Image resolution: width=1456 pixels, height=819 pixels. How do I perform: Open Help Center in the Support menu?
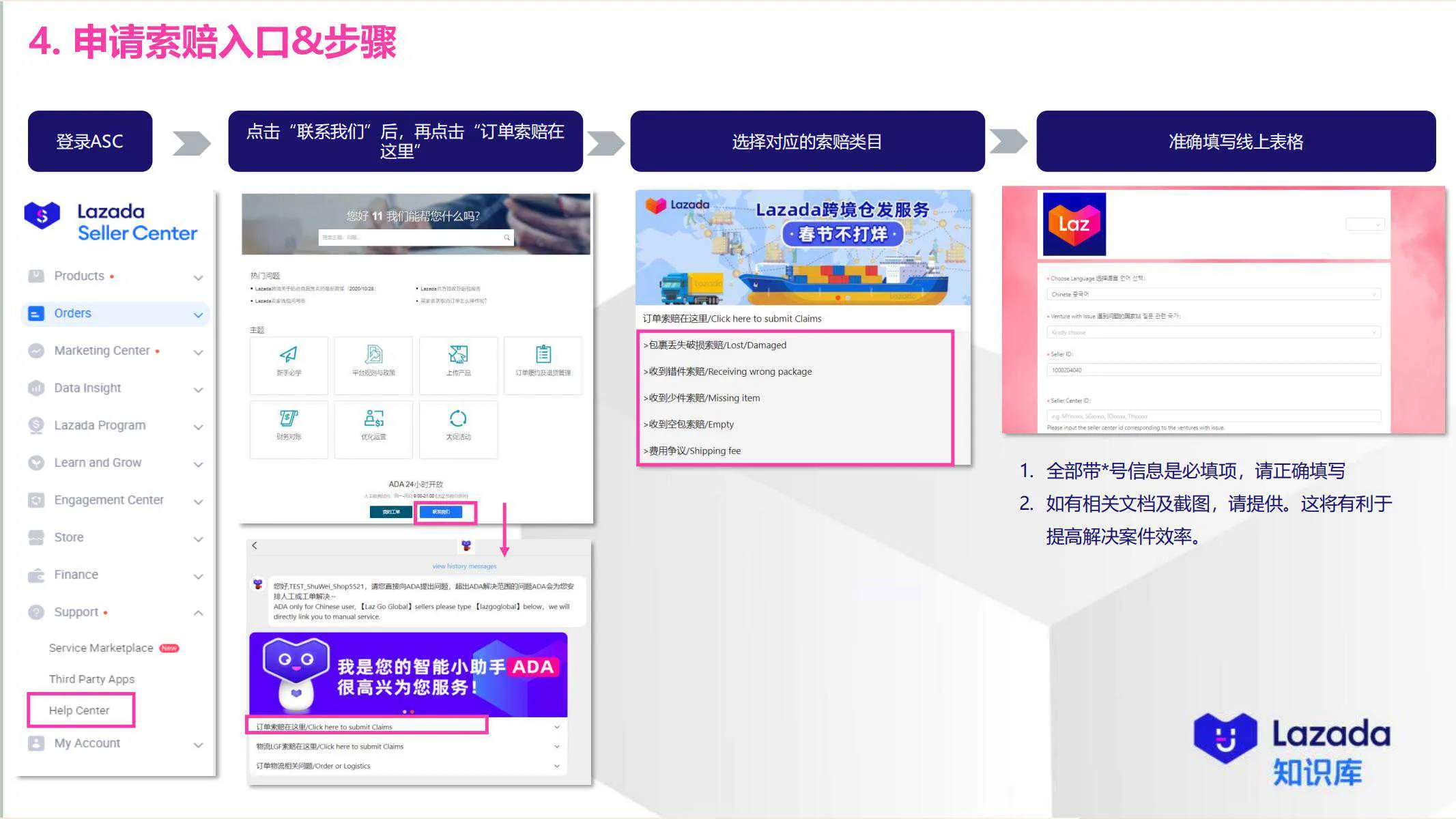79,710
